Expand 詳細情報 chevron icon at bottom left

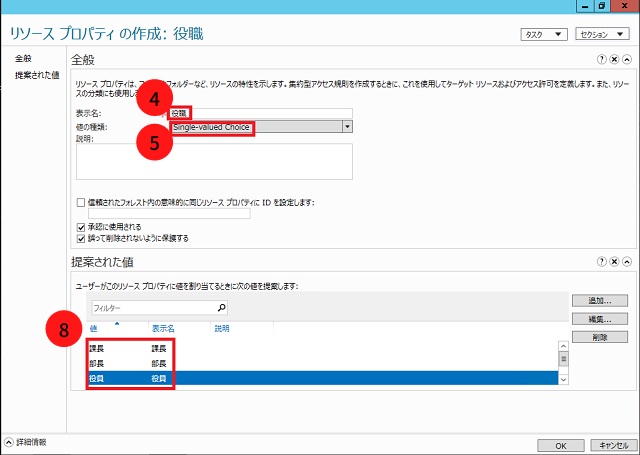point(9,441)
